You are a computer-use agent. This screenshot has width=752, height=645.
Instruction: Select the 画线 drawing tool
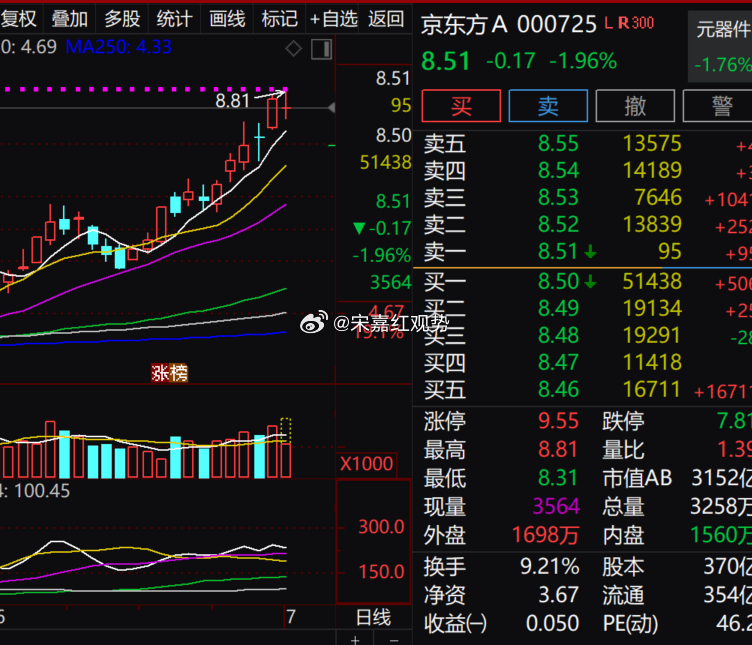point(227,19)
